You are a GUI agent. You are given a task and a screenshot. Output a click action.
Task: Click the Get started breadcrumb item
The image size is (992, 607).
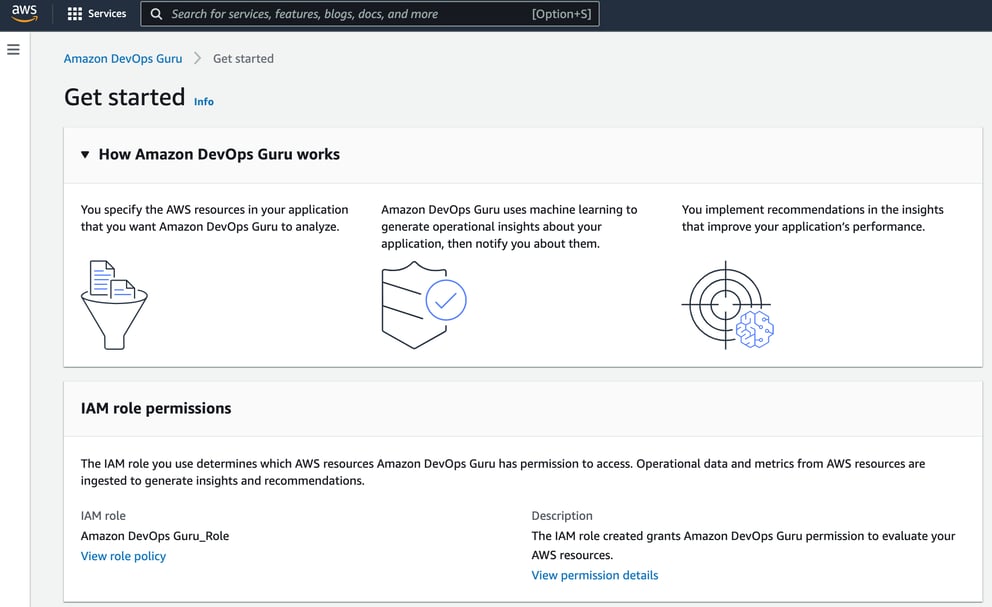coord(243,58)
